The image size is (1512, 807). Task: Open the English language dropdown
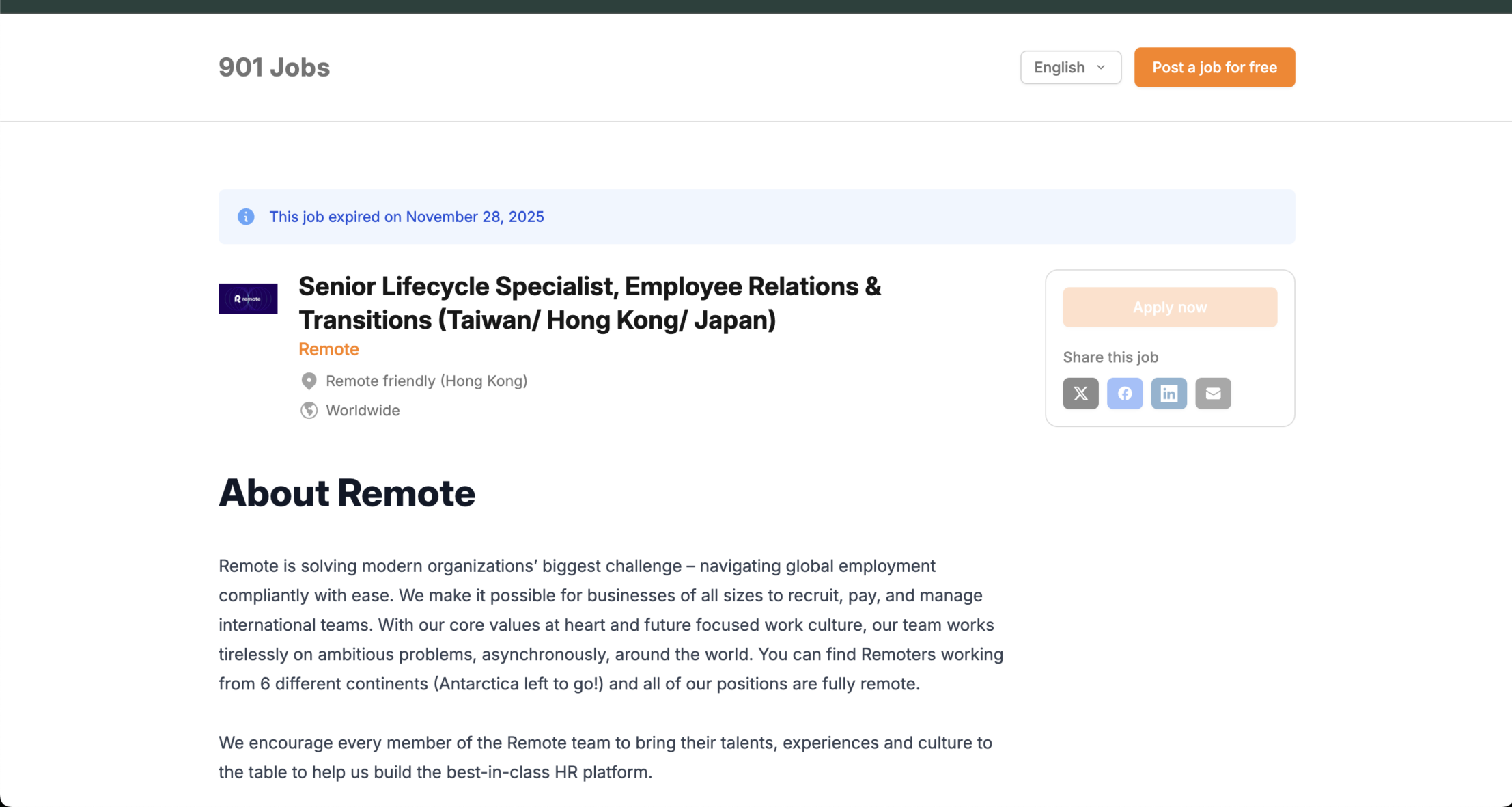pos(1069,68)
